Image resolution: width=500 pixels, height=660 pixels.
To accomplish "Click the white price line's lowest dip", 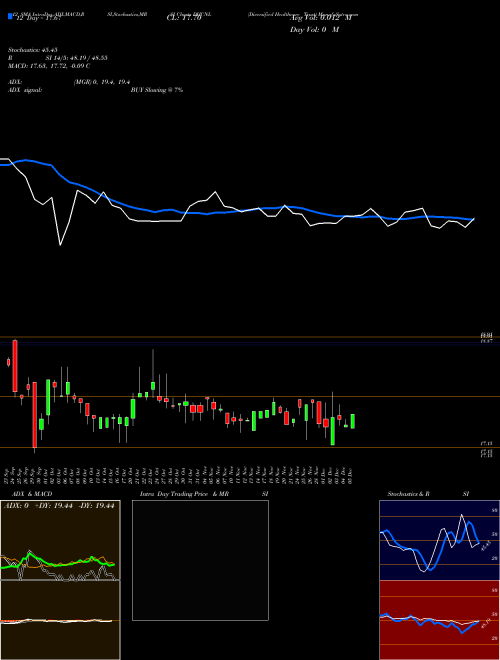I will click(60, 245).
